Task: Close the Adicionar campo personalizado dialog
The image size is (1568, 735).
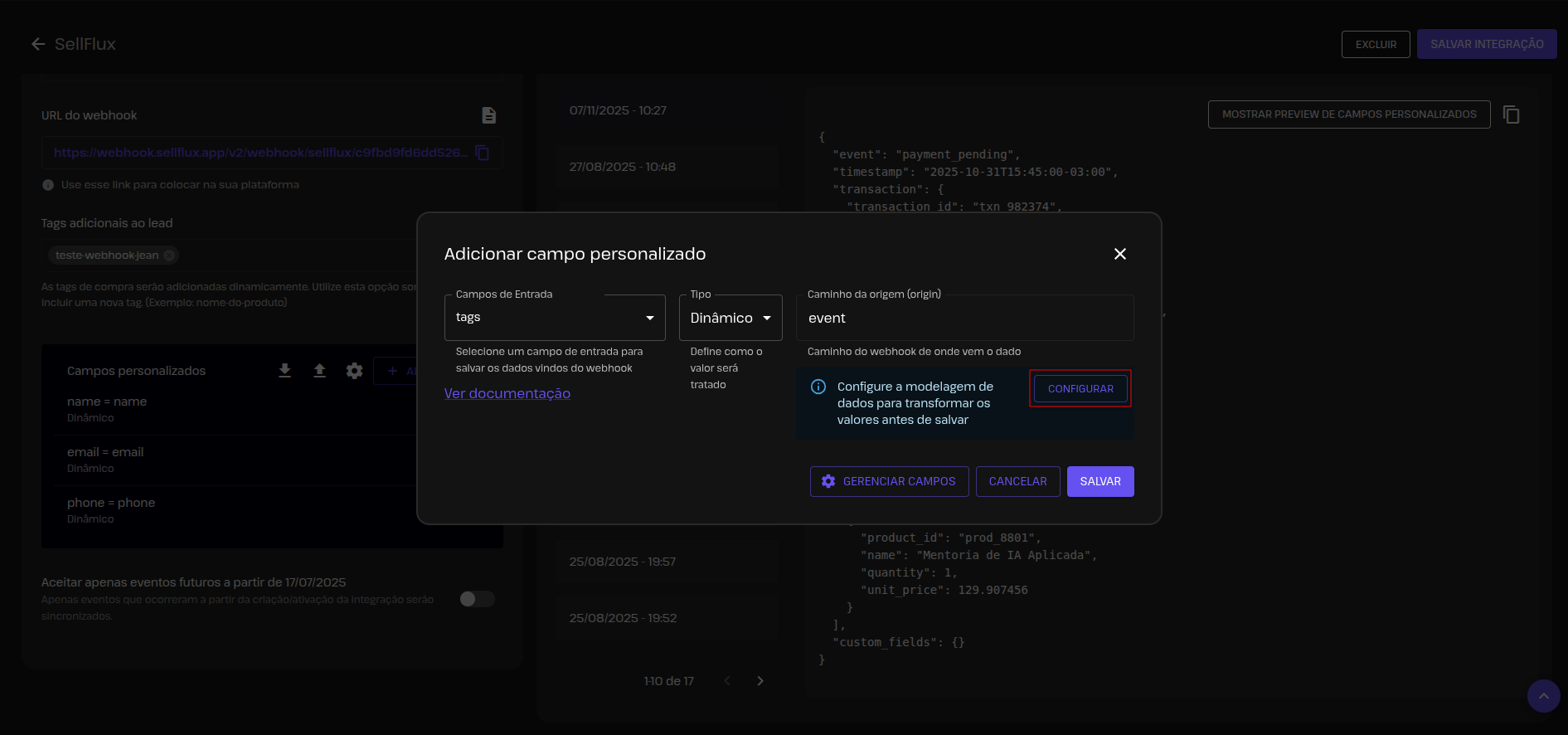Action: point(1119,254)
